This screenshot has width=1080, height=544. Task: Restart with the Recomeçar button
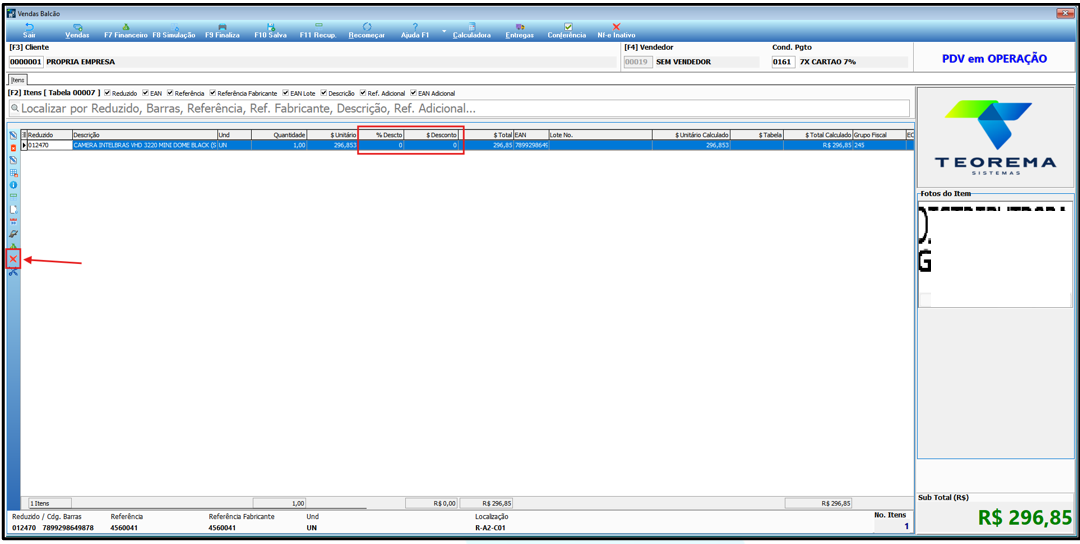[366, 30]
